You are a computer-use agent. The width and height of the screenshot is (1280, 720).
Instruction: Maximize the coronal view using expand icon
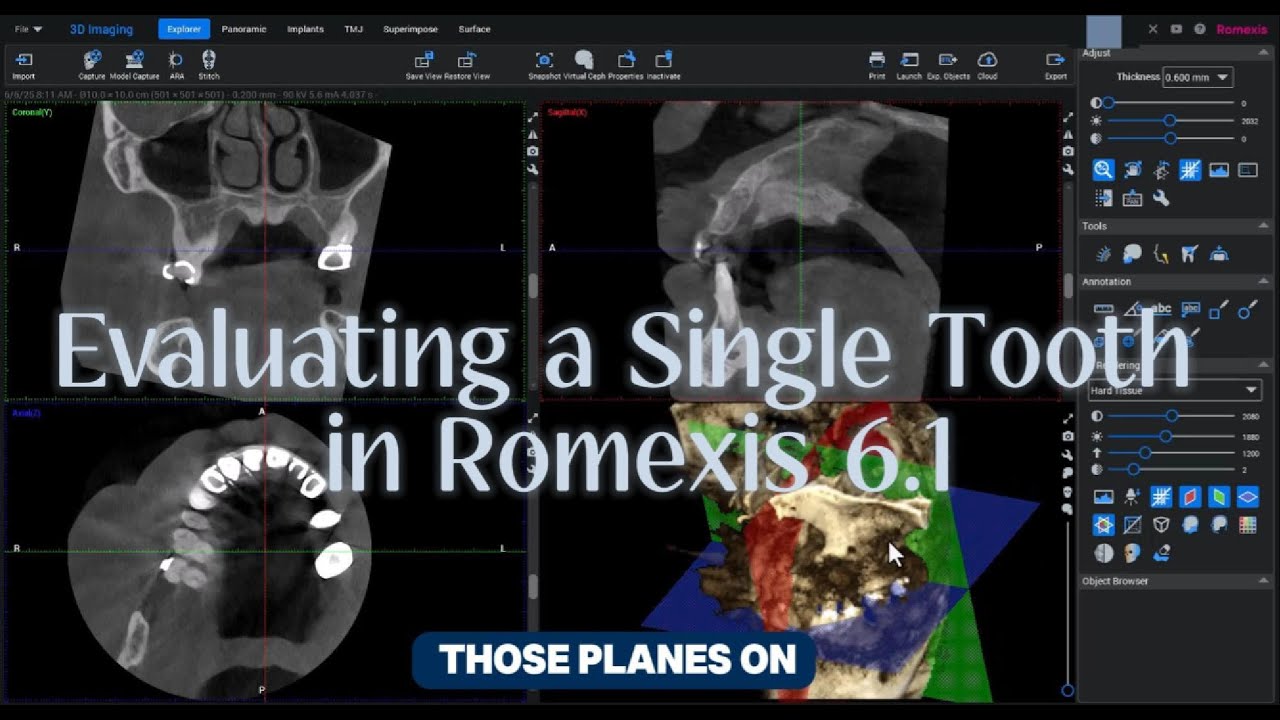(x=533, y=117)
